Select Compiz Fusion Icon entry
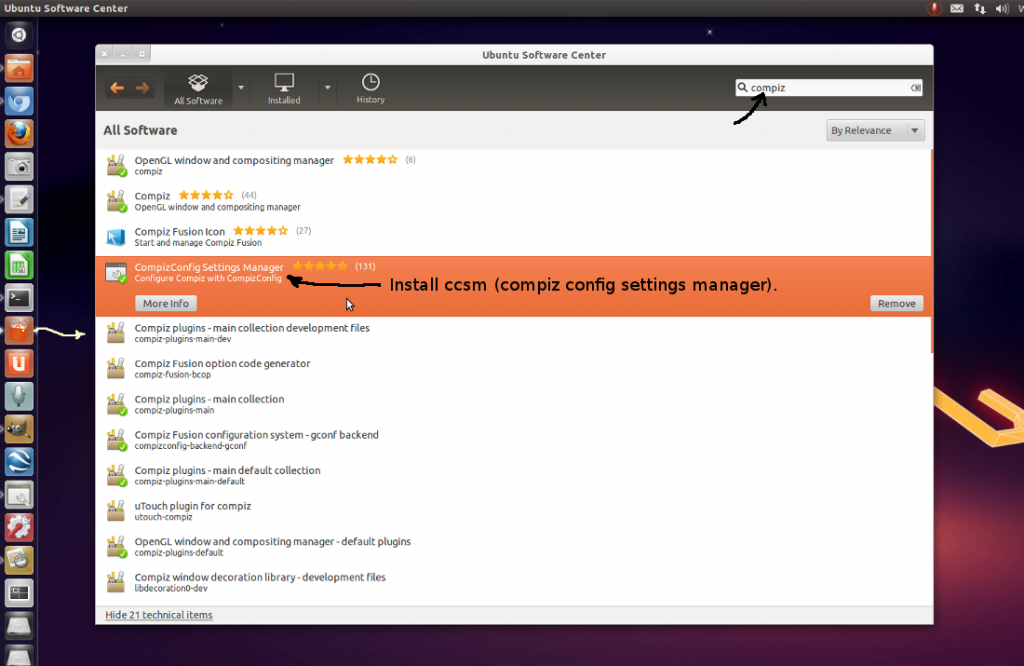Screen dimensions: 1024x666 513,236
